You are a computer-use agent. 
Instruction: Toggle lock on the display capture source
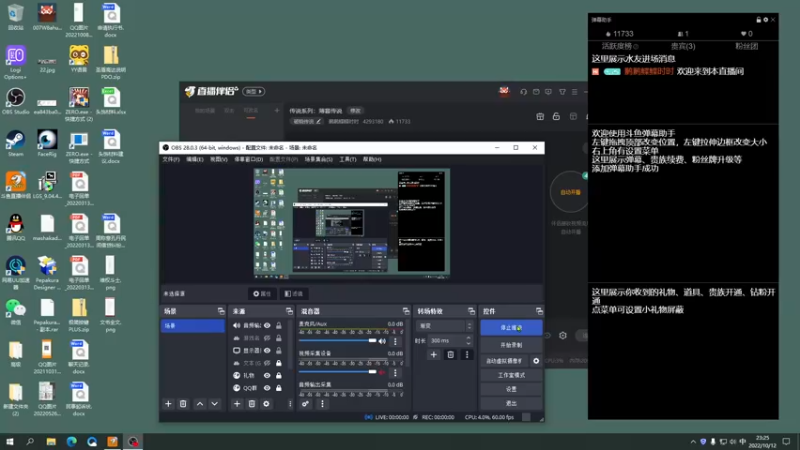(279, 351)
